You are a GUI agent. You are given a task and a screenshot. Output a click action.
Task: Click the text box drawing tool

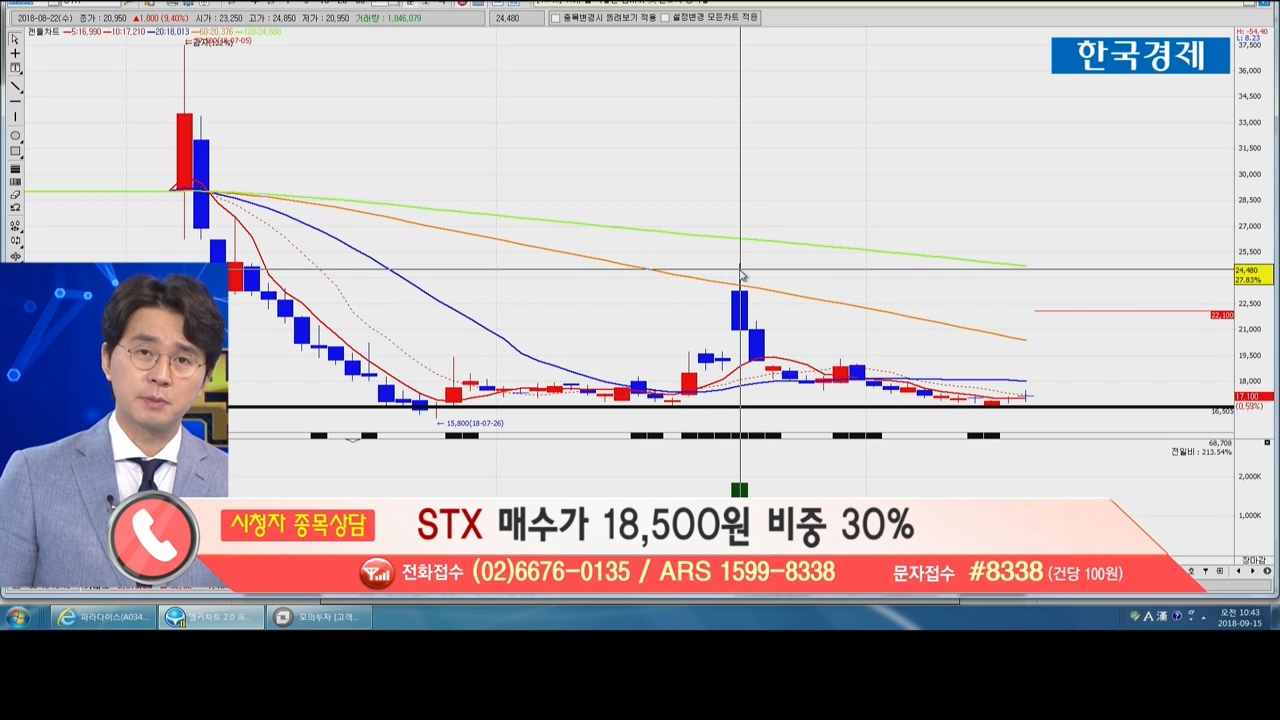pyautogui.click(x=15, y=69)
